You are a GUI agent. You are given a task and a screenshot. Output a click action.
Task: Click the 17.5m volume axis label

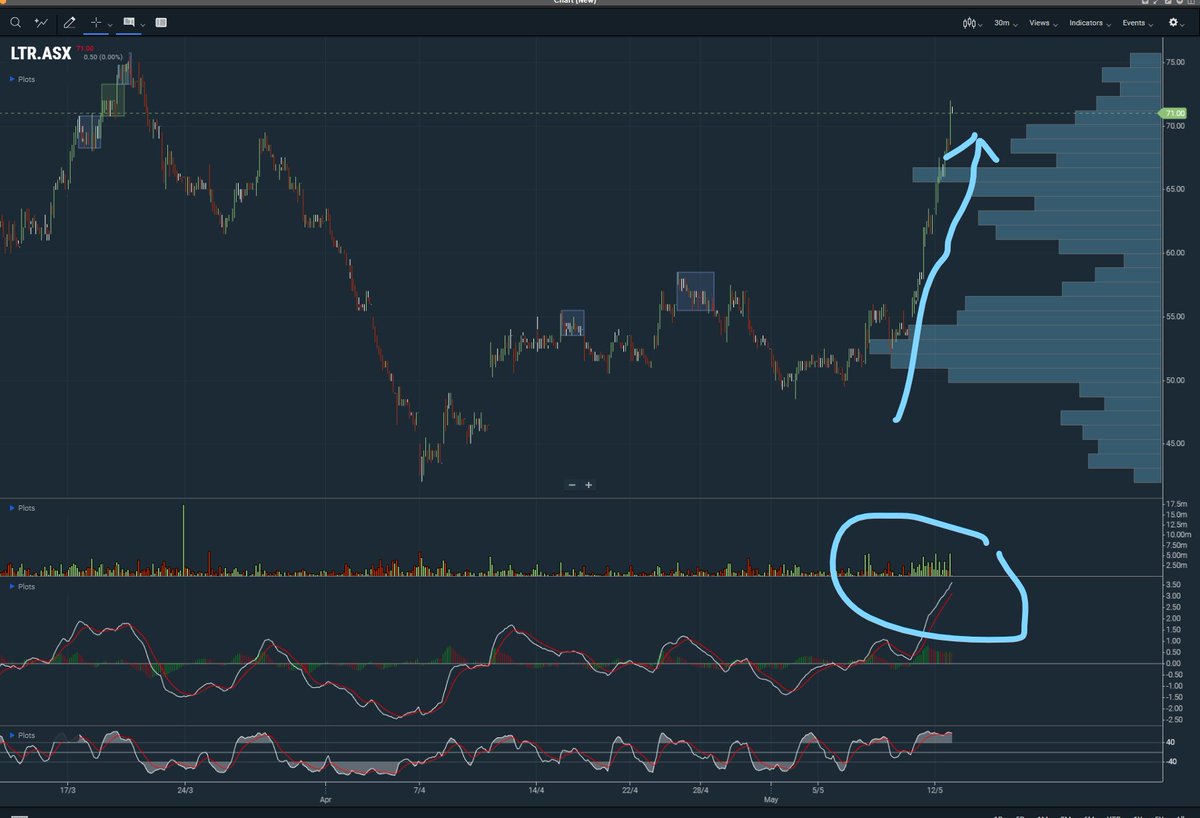coord(1176,503)
